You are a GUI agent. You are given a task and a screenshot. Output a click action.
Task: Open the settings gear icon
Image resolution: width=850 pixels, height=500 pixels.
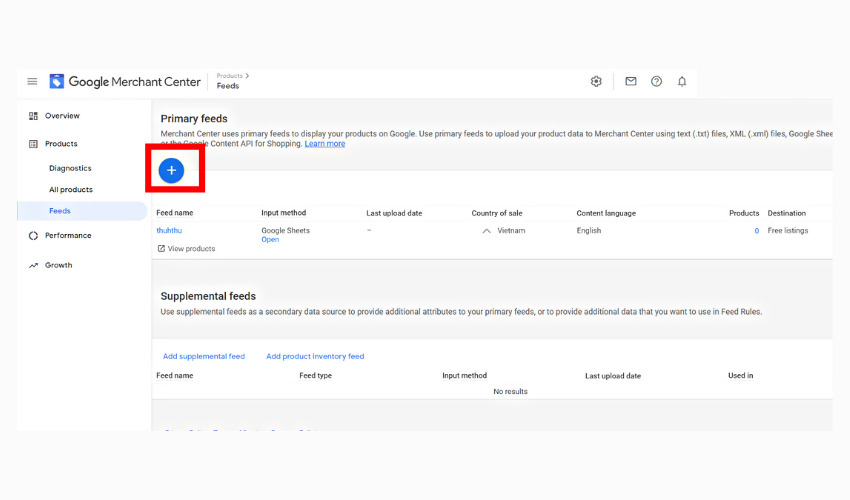tap(596, 81)
